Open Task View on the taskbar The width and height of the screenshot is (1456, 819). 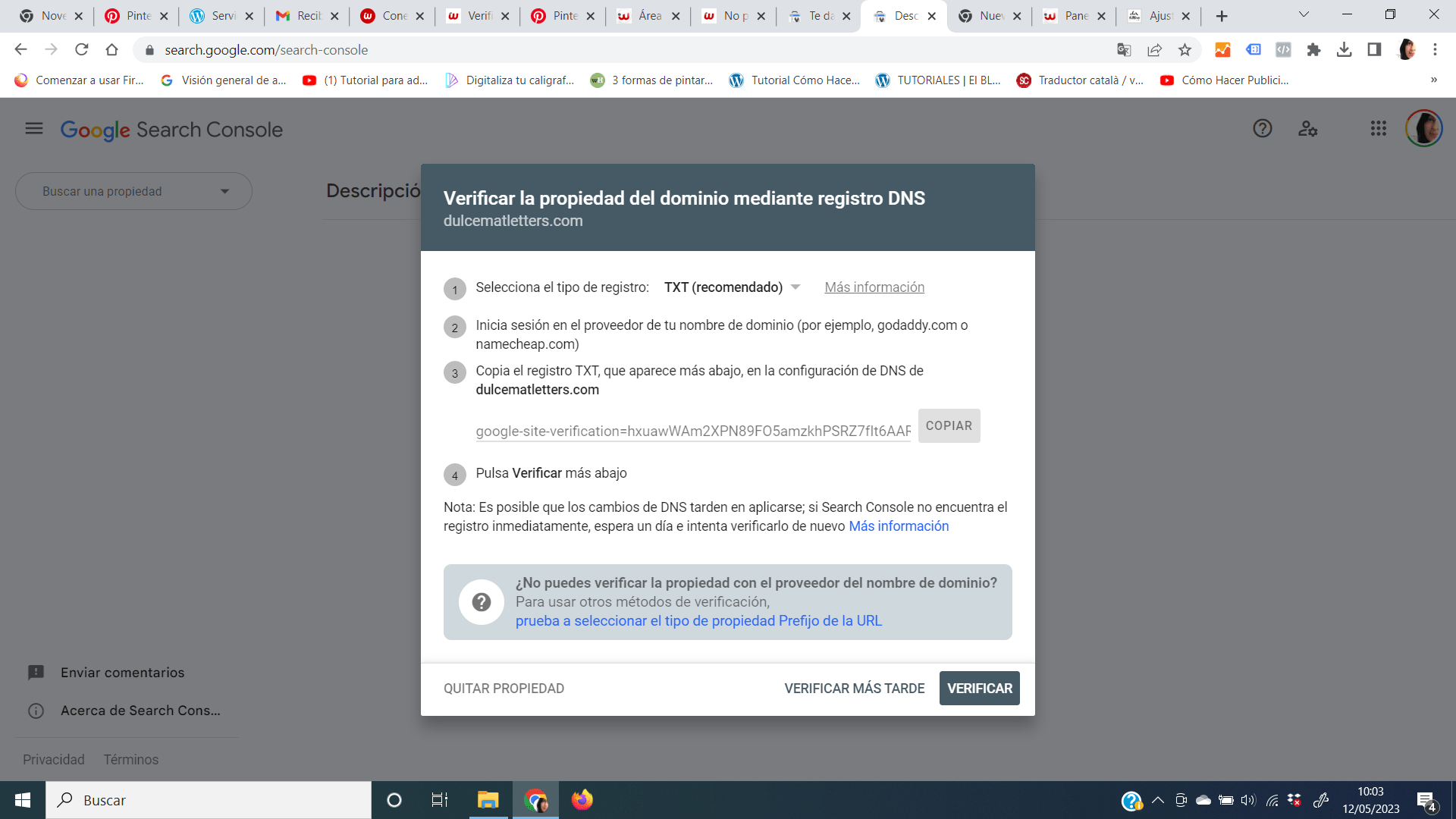click(x=440, y=800)
